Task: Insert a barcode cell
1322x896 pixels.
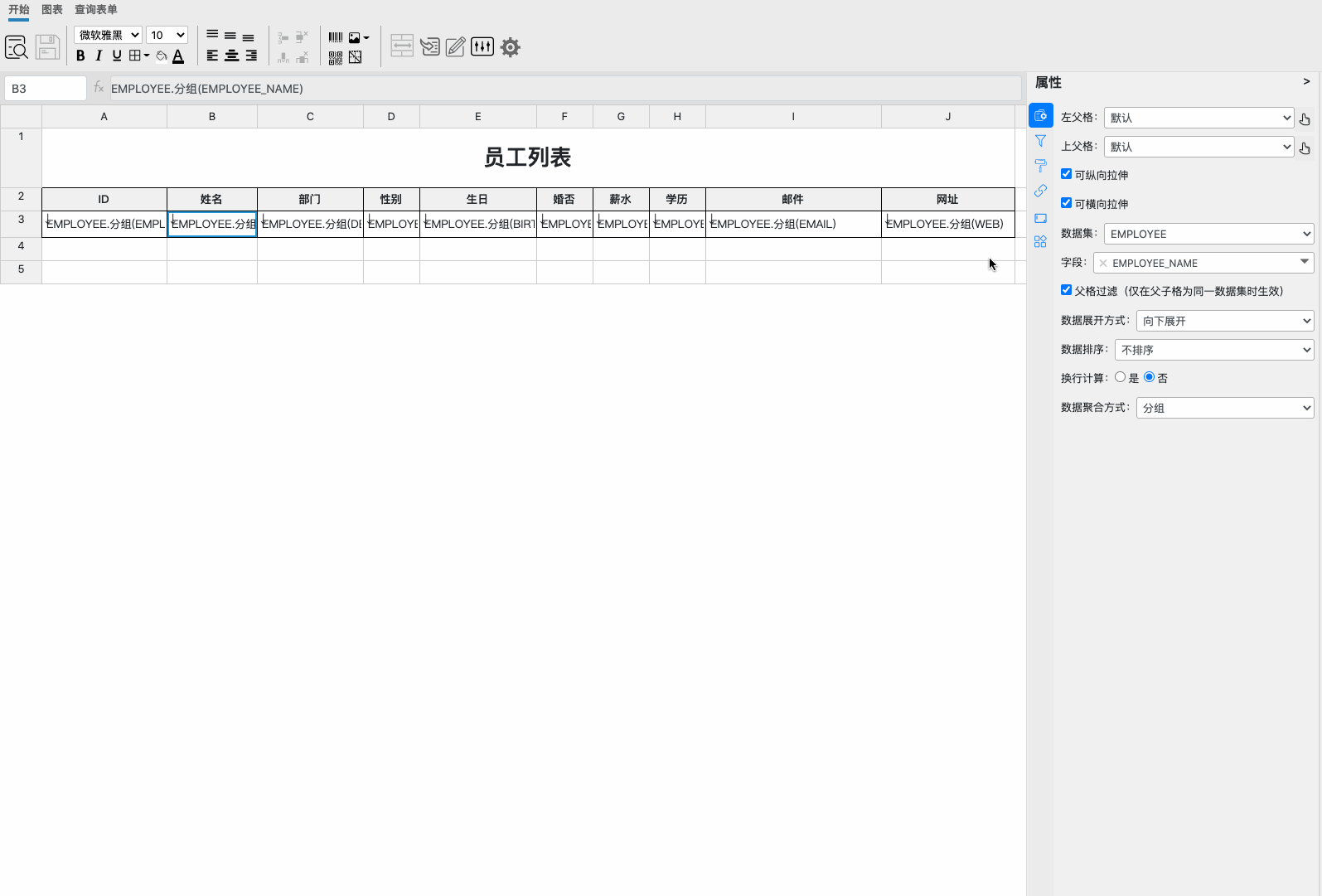Action: point(336,37)
